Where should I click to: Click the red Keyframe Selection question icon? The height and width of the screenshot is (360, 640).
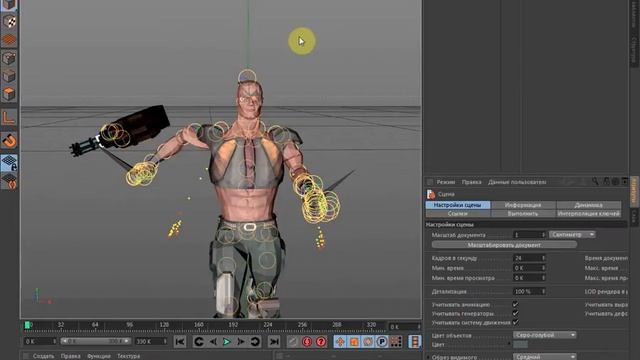[x=321, y=342]
